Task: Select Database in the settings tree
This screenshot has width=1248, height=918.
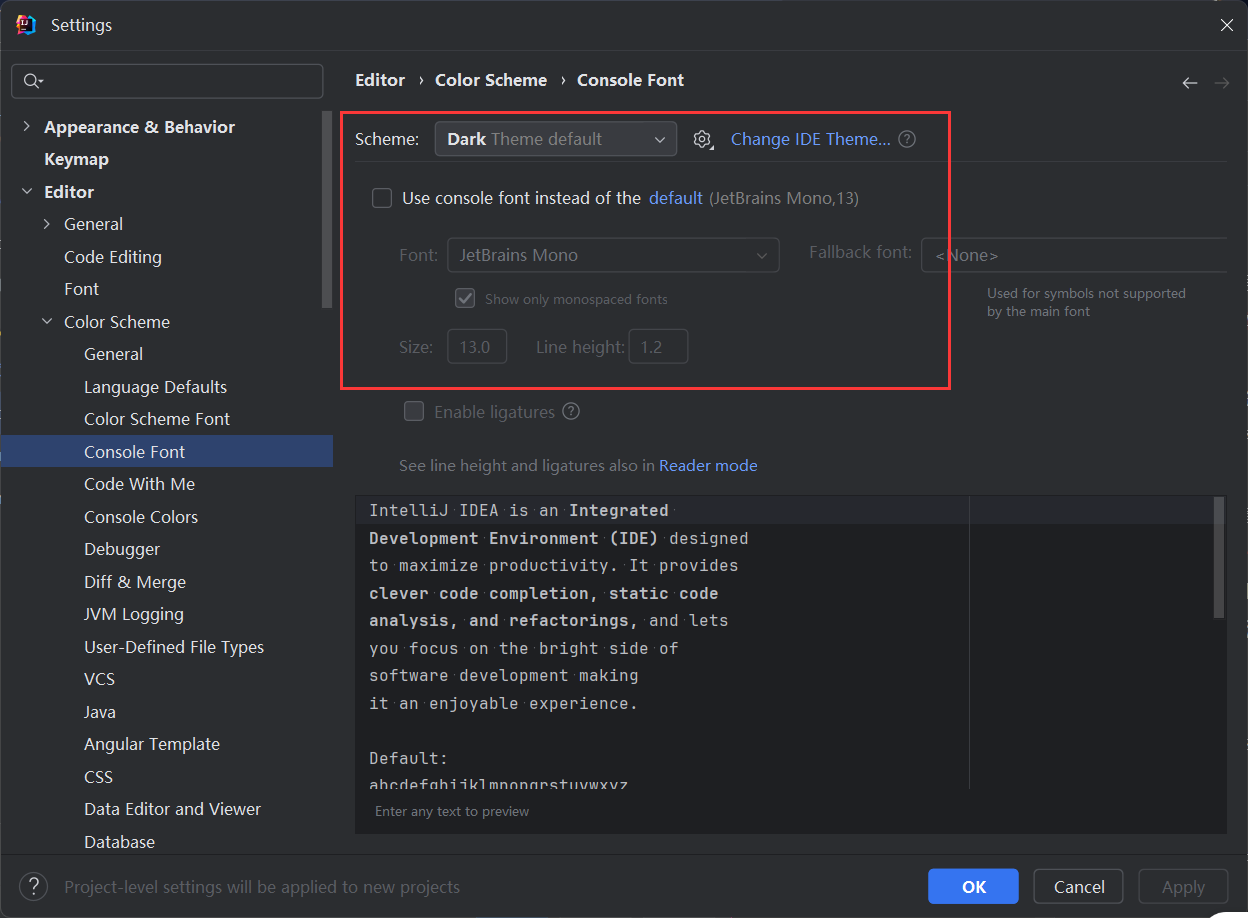Action: [119, 842]
